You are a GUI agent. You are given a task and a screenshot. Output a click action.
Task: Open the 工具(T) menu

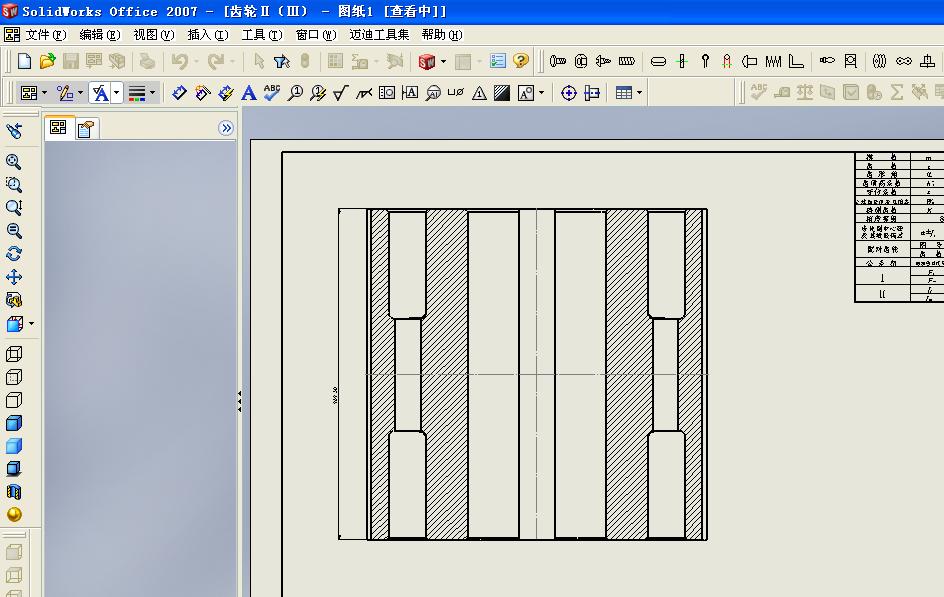[262, 35]
